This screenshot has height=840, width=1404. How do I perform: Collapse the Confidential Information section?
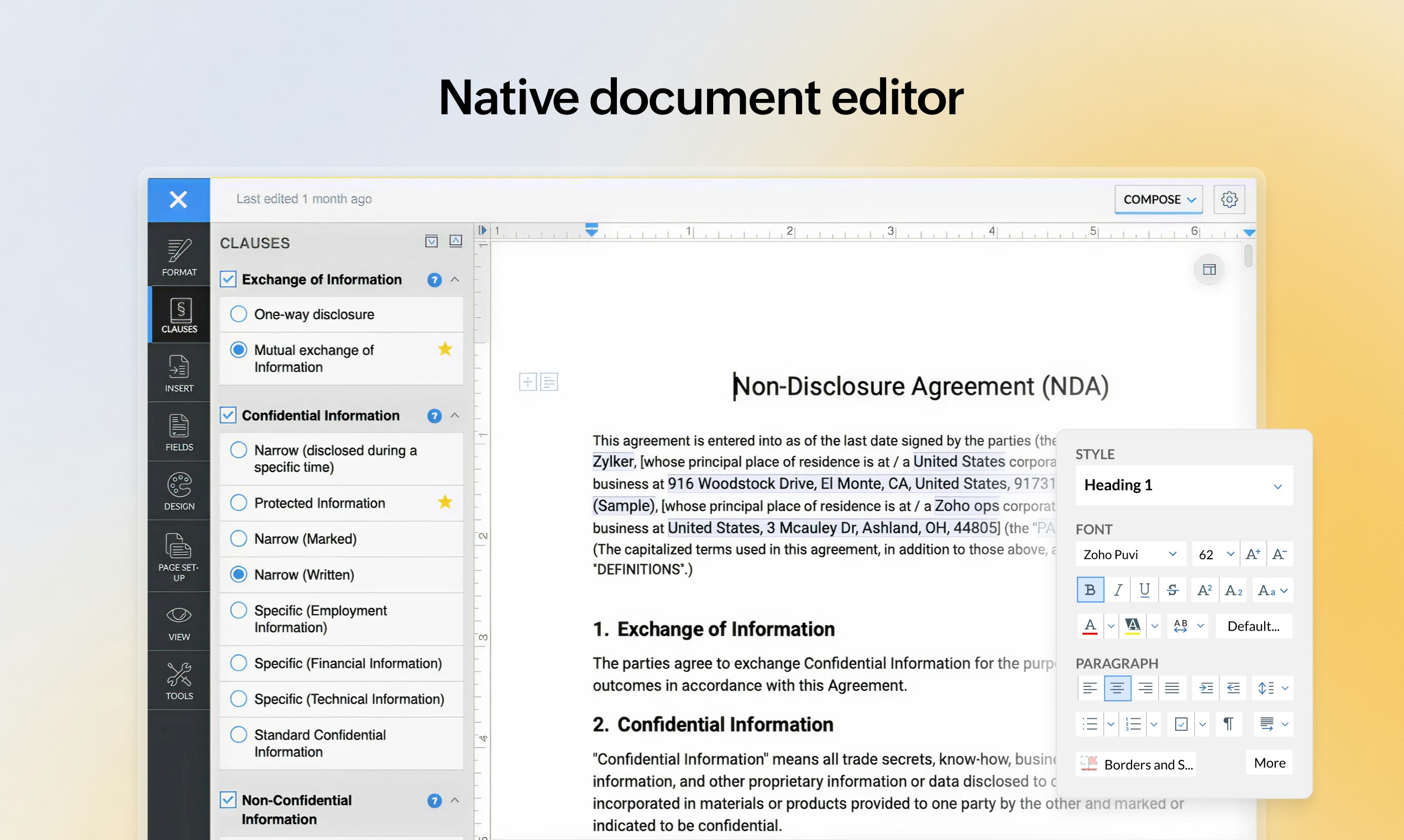point(454,416)
